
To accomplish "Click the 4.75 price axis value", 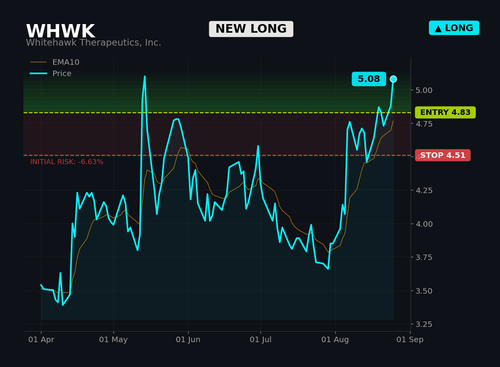I will coord(424,124).
